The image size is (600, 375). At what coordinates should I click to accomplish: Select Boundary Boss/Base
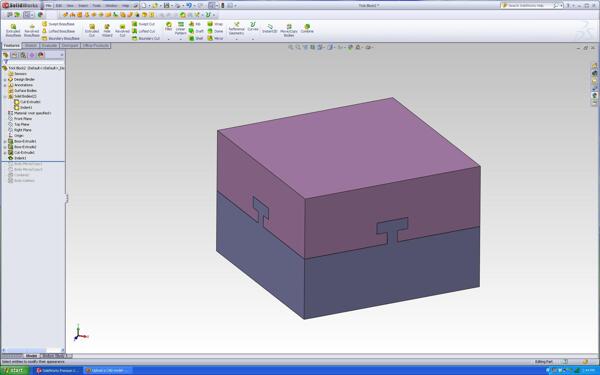[60, 38]
